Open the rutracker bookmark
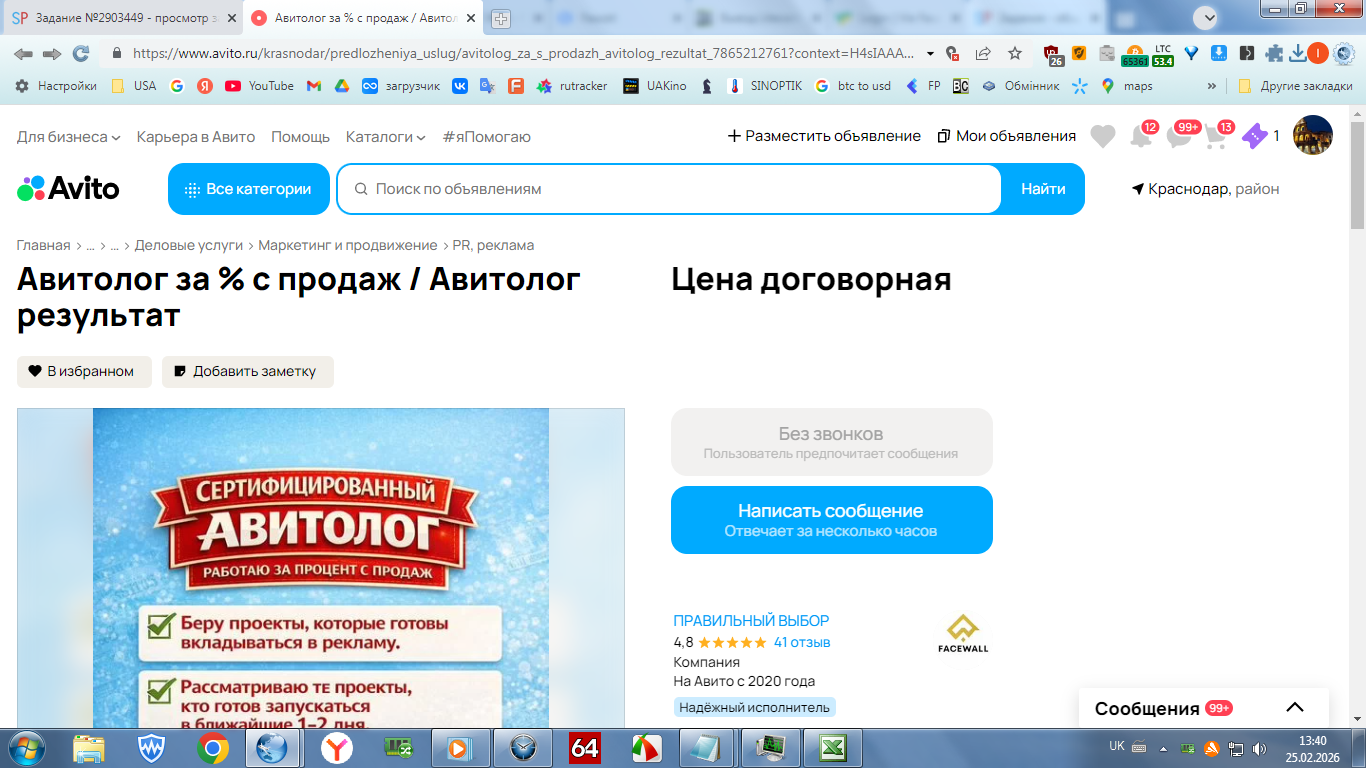This screenshot has width=1366, height=768. (x=572, y=86)
